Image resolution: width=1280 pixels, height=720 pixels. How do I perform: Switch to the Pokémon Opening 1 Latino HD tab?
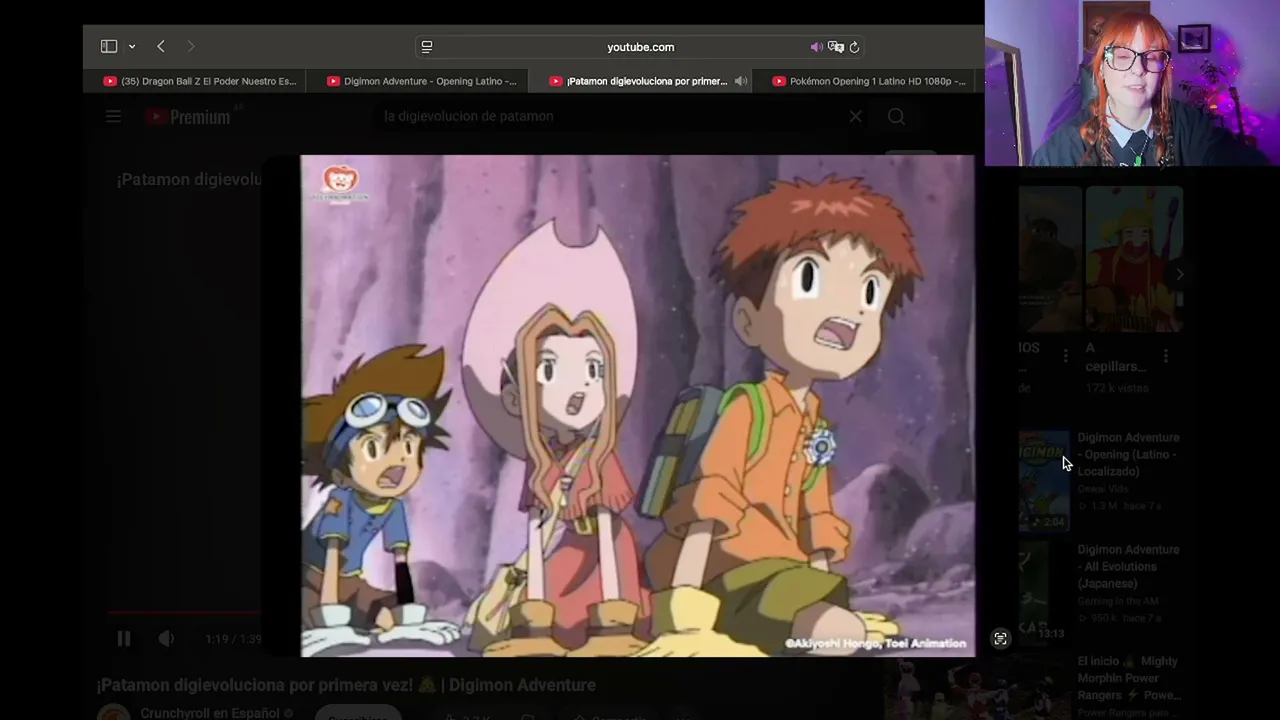tap(868, 81)
